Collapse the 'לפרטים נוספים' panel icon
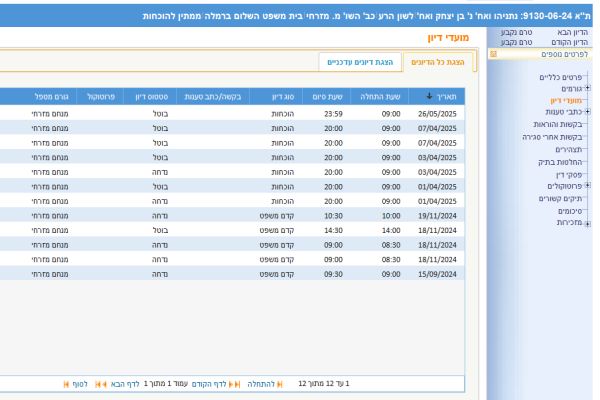The height and width of the screenshot is (400, 600). click(494, 54)
